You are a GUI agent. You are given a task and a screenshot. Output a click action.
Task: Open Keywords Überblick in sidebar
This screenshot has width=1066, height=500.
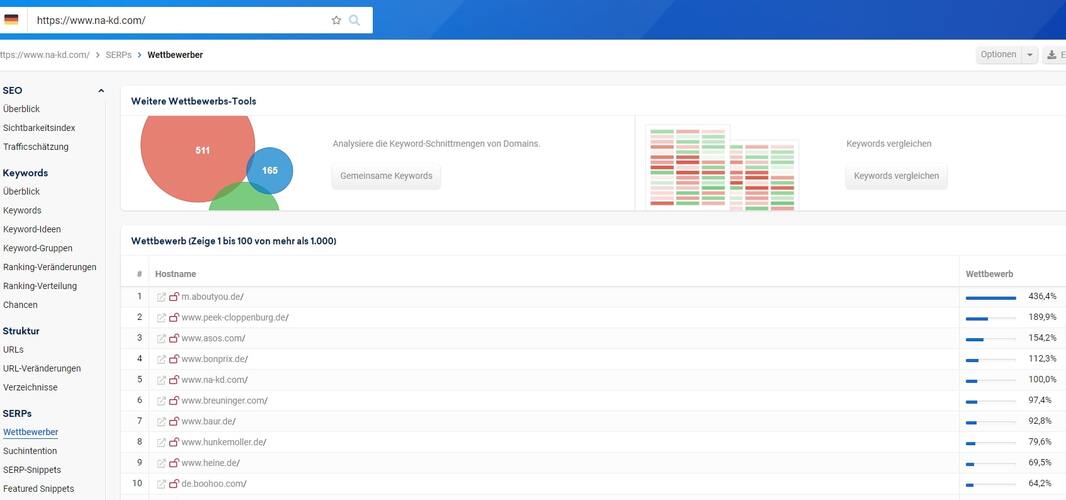pos(21,192)
